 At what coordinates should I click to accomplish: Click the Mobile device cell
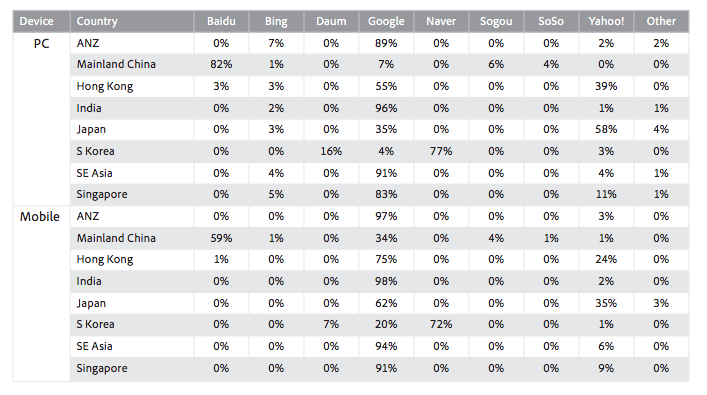pyautogui.click(x=40, y=216)
